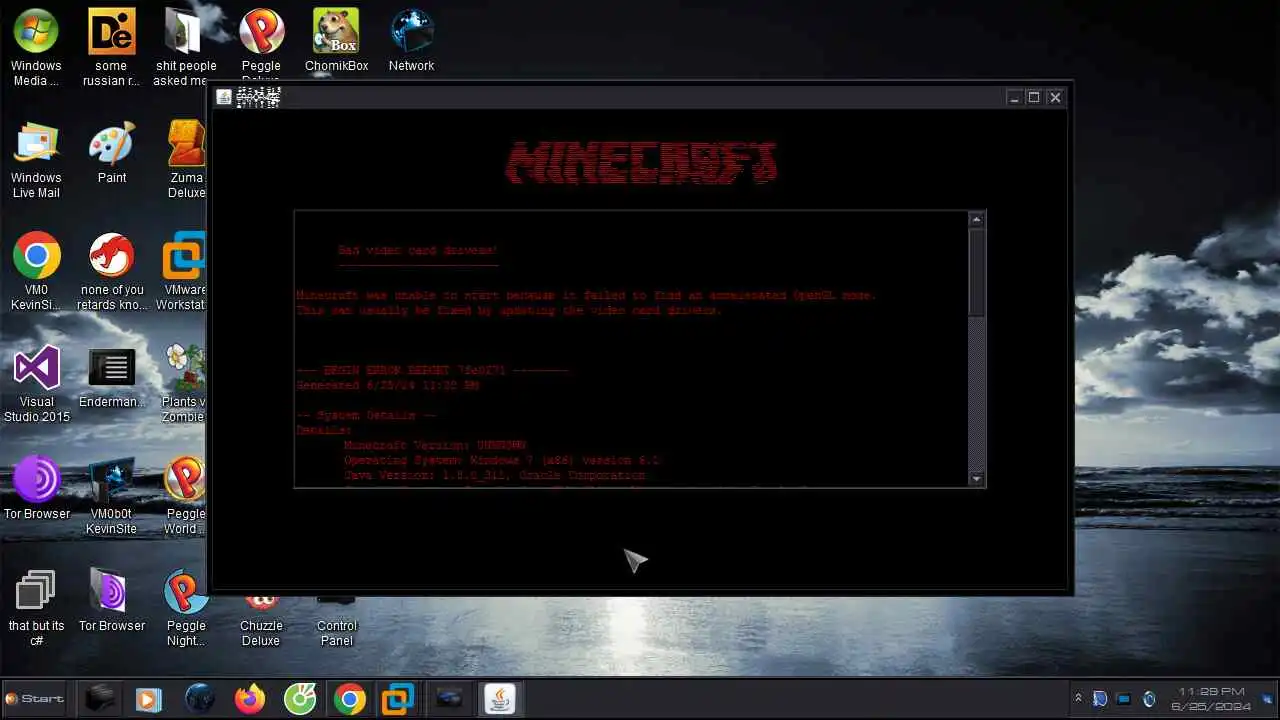This screenshot has height=720, width=1280.
Task: Launch the Peggle Night desktop shortcut
Action: click(185, 608)
